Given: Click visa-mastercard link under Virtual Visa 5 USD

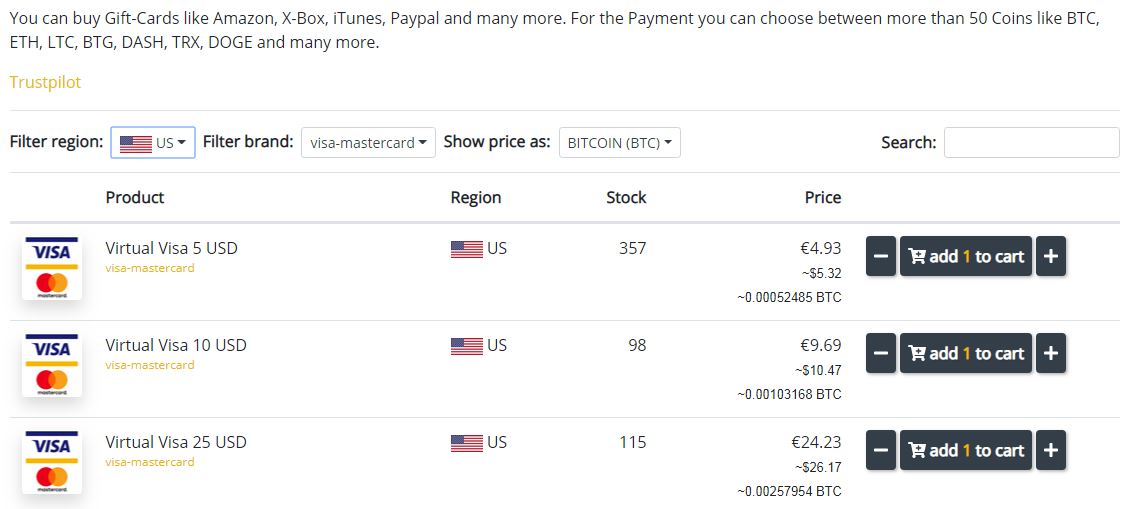Looking at the screenshot, I should 150,268.
